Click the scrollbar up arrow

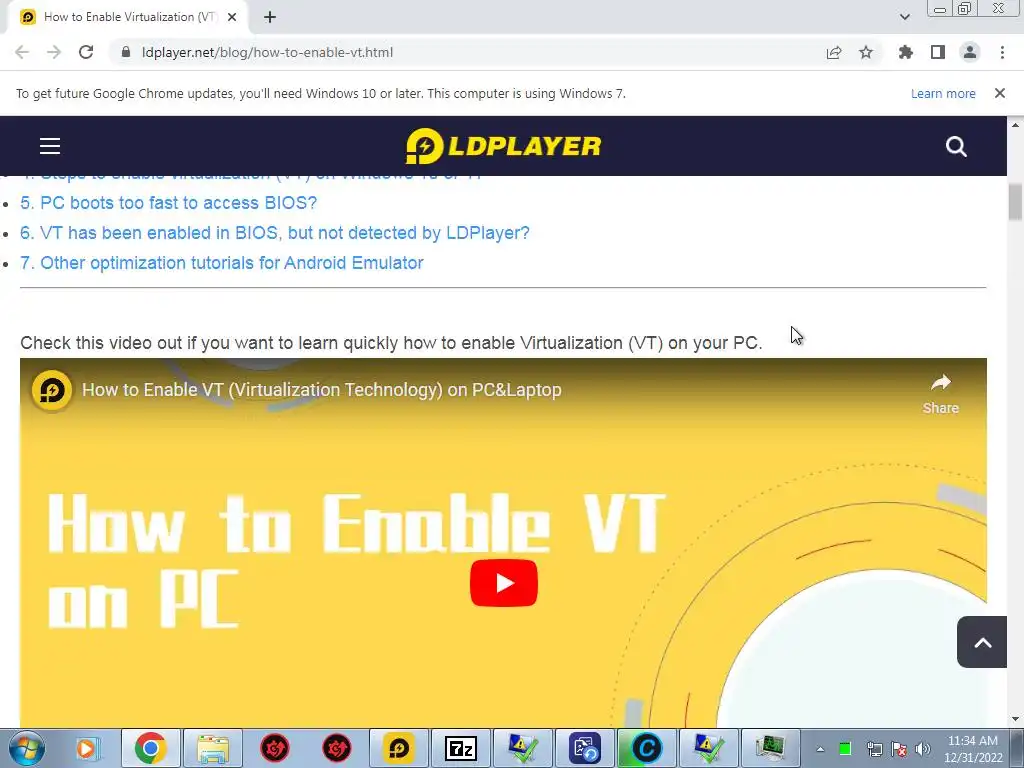(1016, 124)
